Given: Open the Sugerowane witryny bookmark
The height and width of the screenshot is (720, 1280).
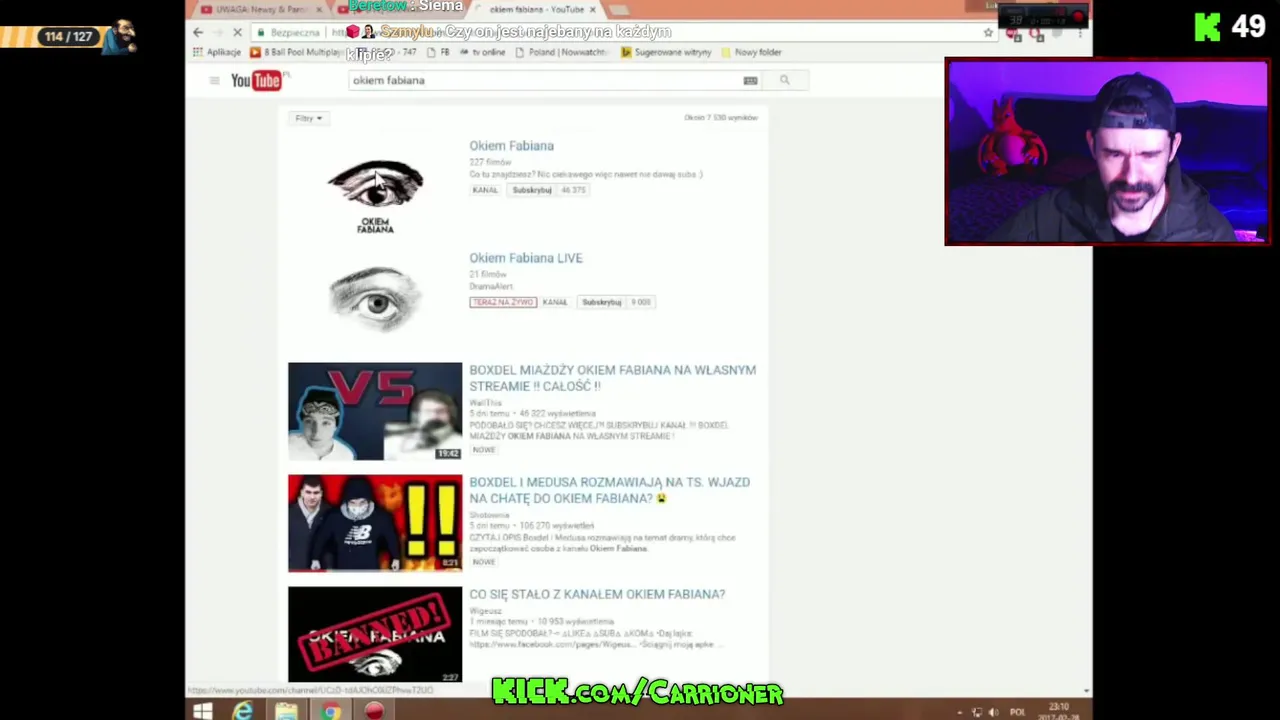Looking at the screenshot, I should [x=666, y=52].
